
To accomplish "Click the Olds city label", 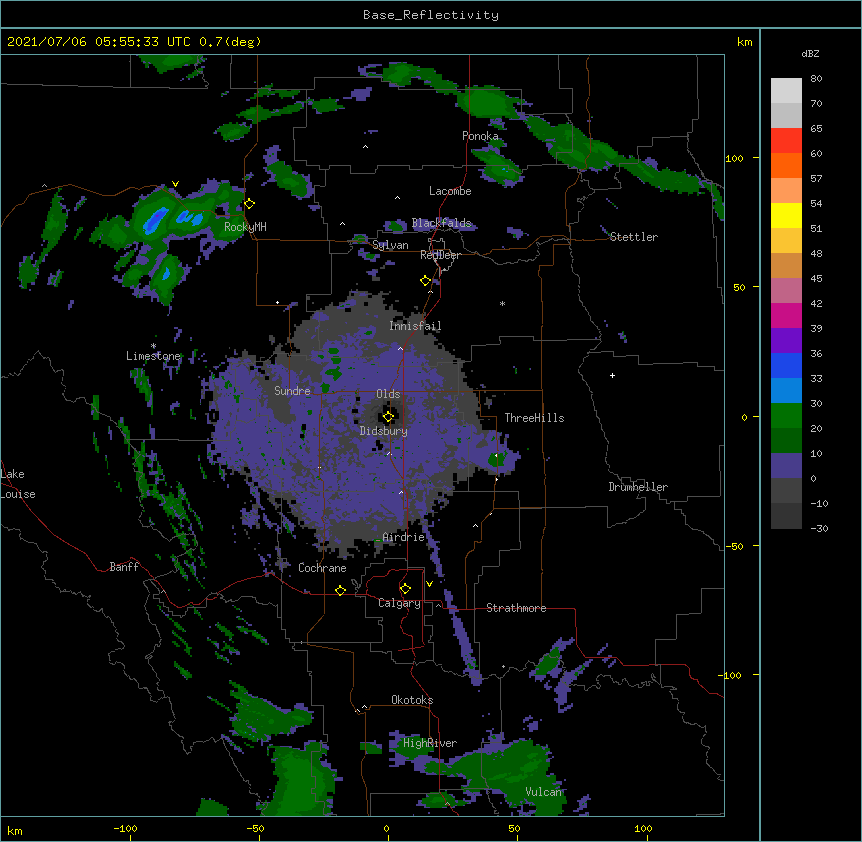I will pos(388,394).
